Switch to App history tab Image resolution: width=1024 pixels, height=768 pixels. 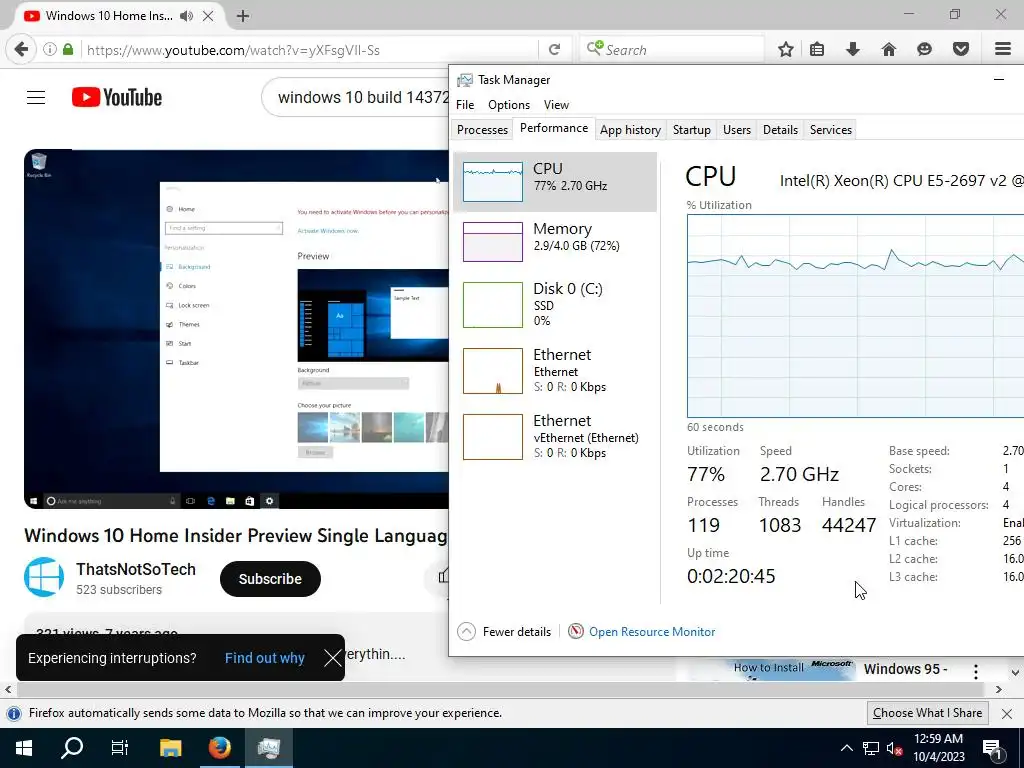tap(630, 129)
